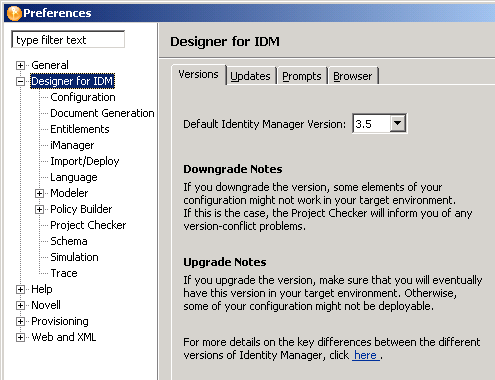The width and height of the screenshot is (495, 380).
Task: Expand the Policy Builder node
Action: pos(39,209)
